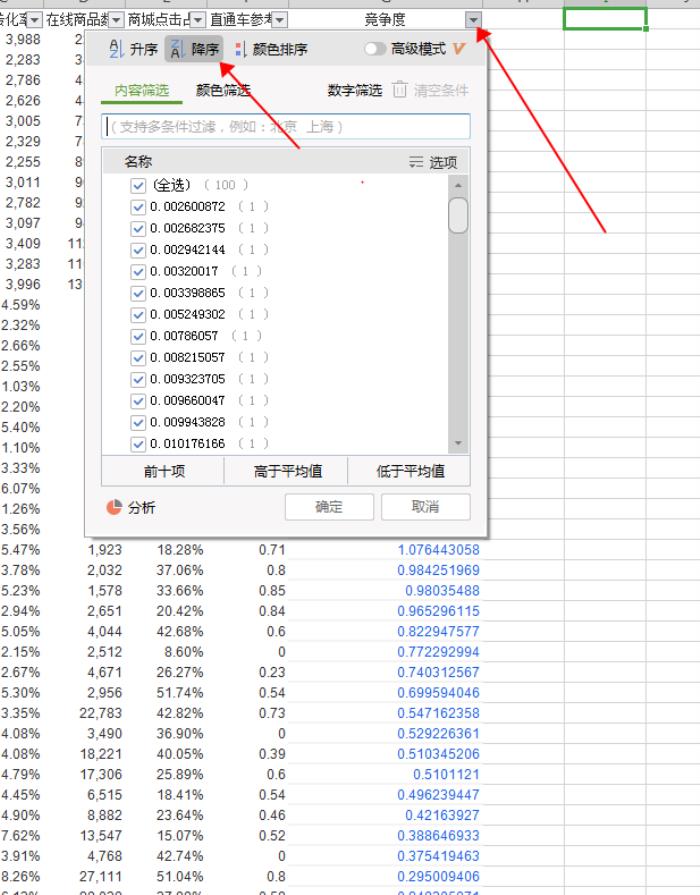700x895 pixels.
Task: Open the 商城点击占比 column filter dropdown
Action: (x=197, y=20)
